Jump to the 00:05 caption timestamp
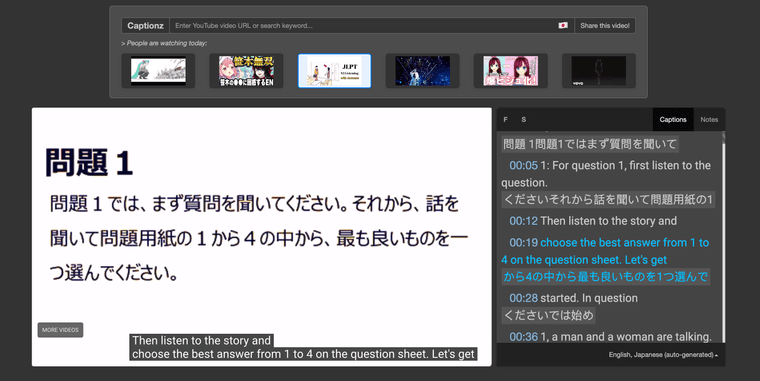The width and height of the screenshot is (760, 381). pos(523,165)
